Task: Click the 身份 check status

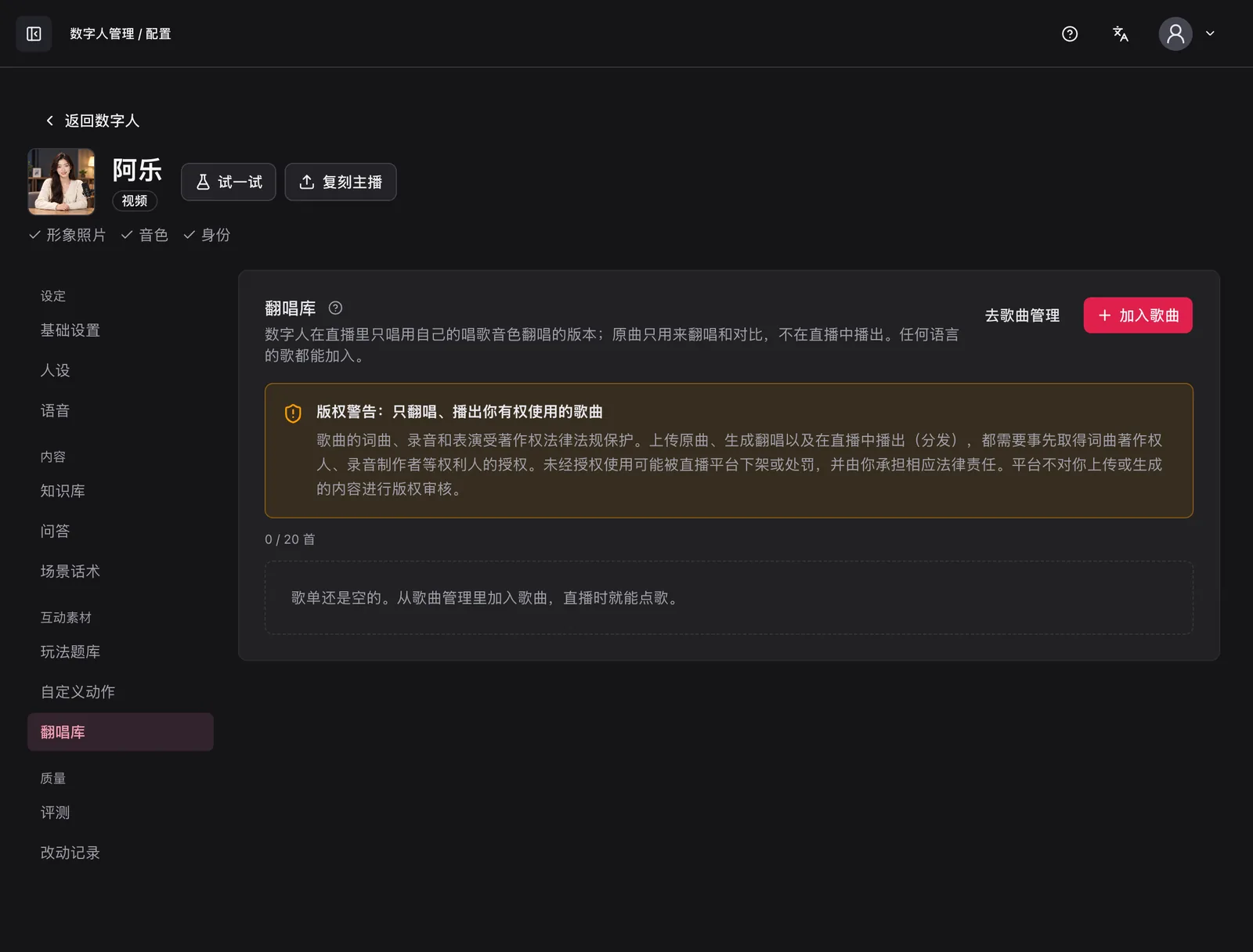Action: pyautogui.click(x=207, y=235)
